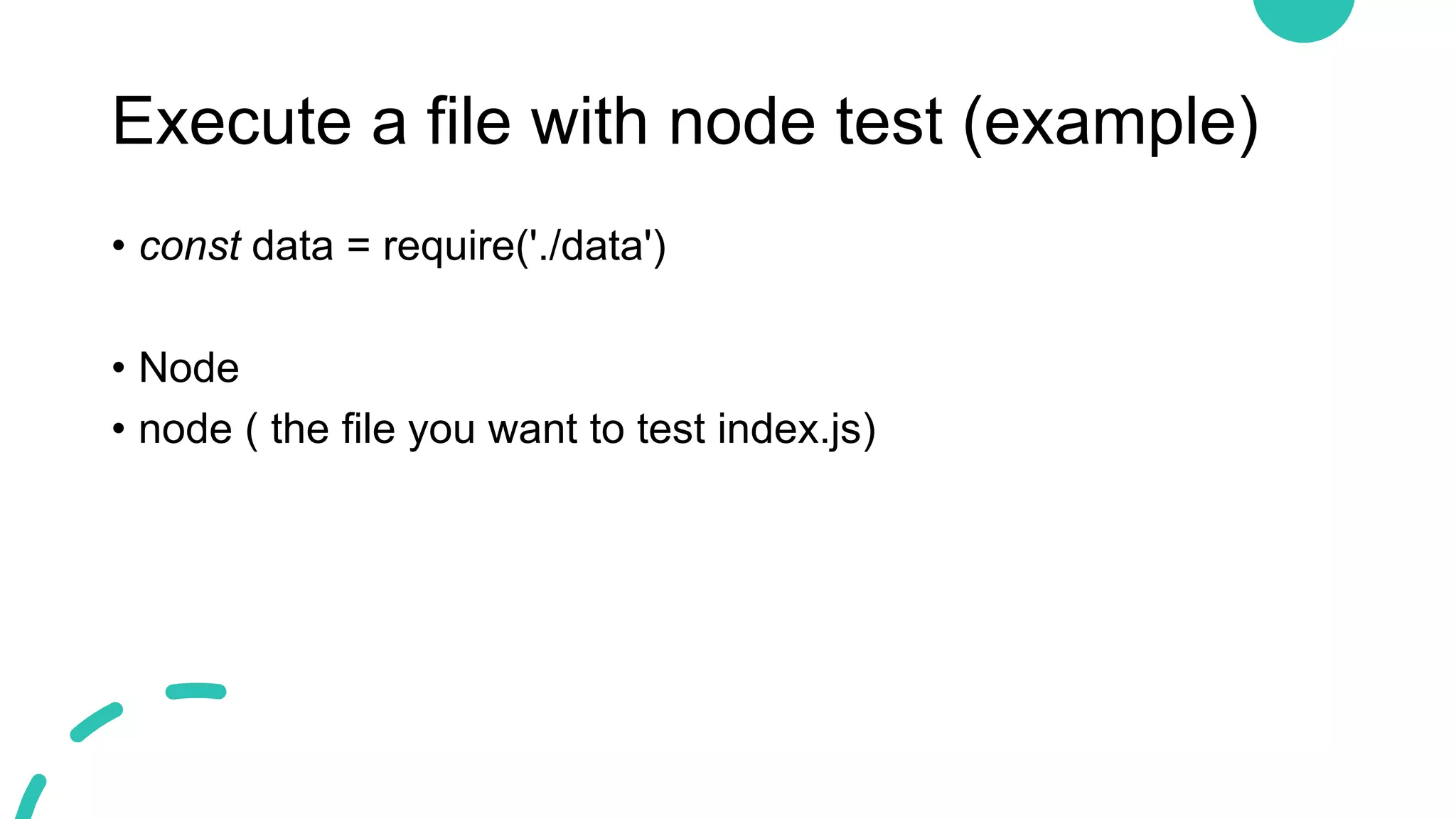Click the teal semicircle decoration at the top right

pyautogui.click(x=1303, y=18)
